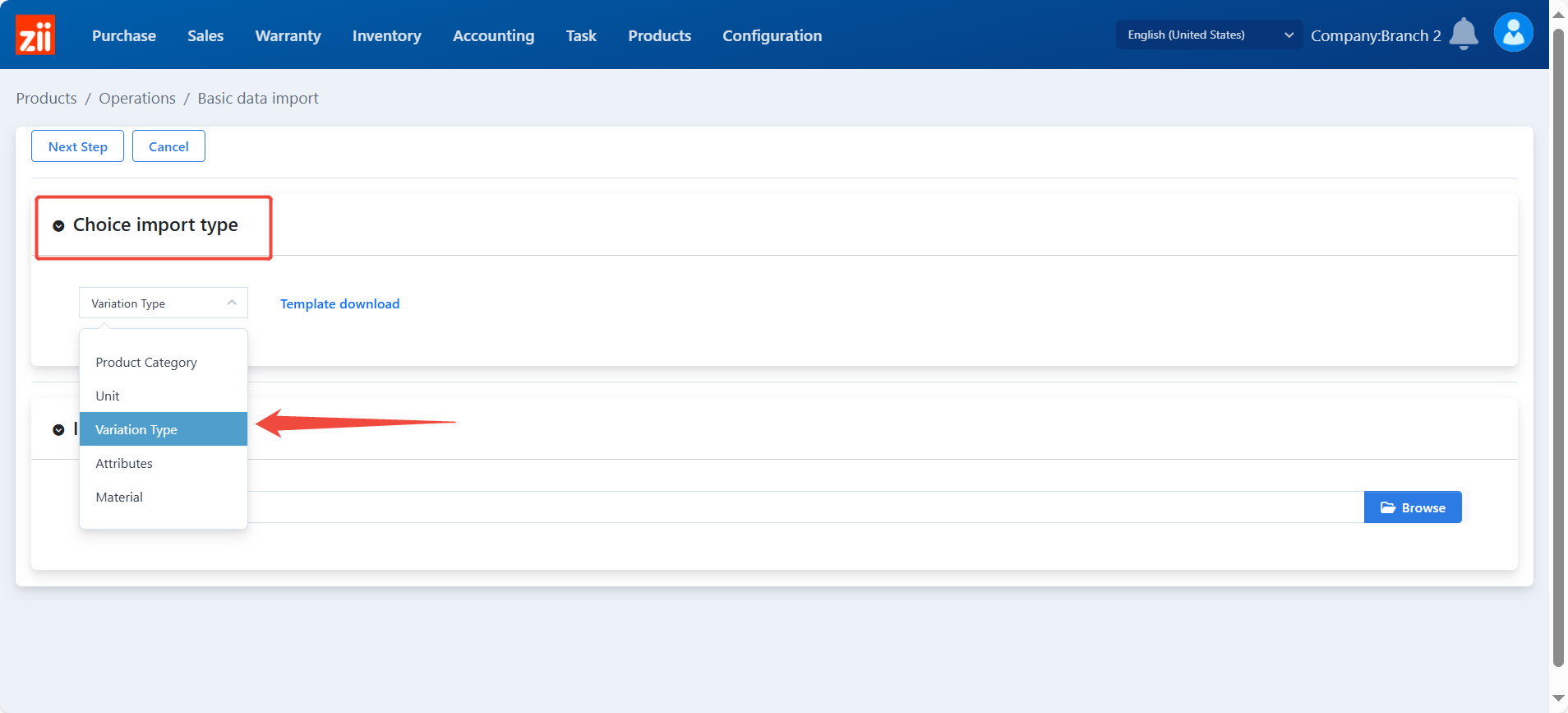Open the Purchase menu
This screenshot has width=1568, height=713.
(x=124, y=35)
